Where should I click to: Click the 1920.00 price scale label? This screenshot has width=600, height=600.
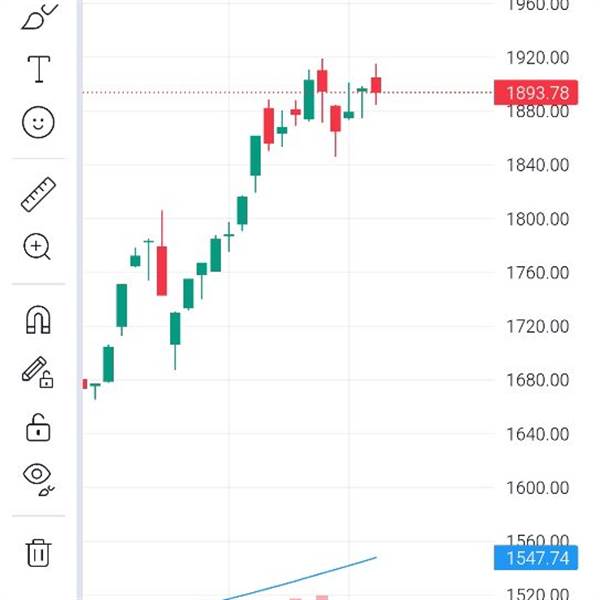point(537,58)
